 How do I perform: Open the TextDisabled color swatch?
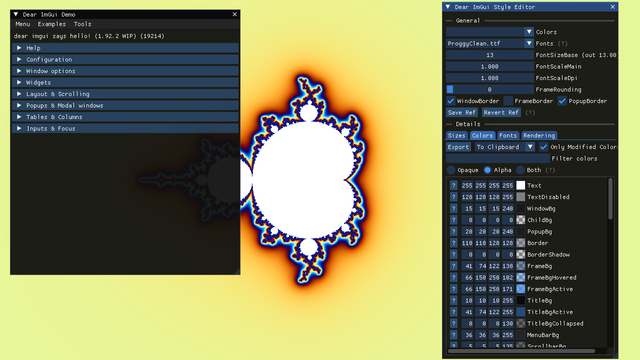click(x=520, y=197)
